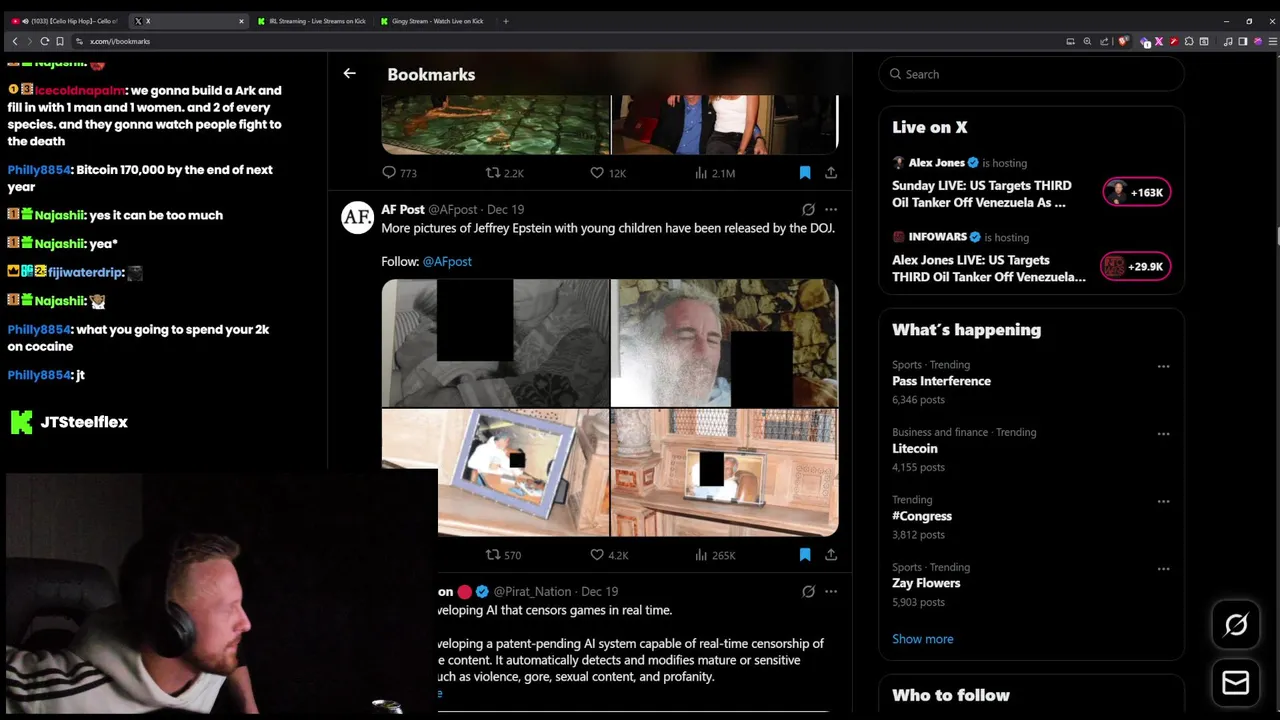Share the AF Post with 265K views
This screenshot has width=1280, height=720.
pyautogui.click(x=831, y=555)
